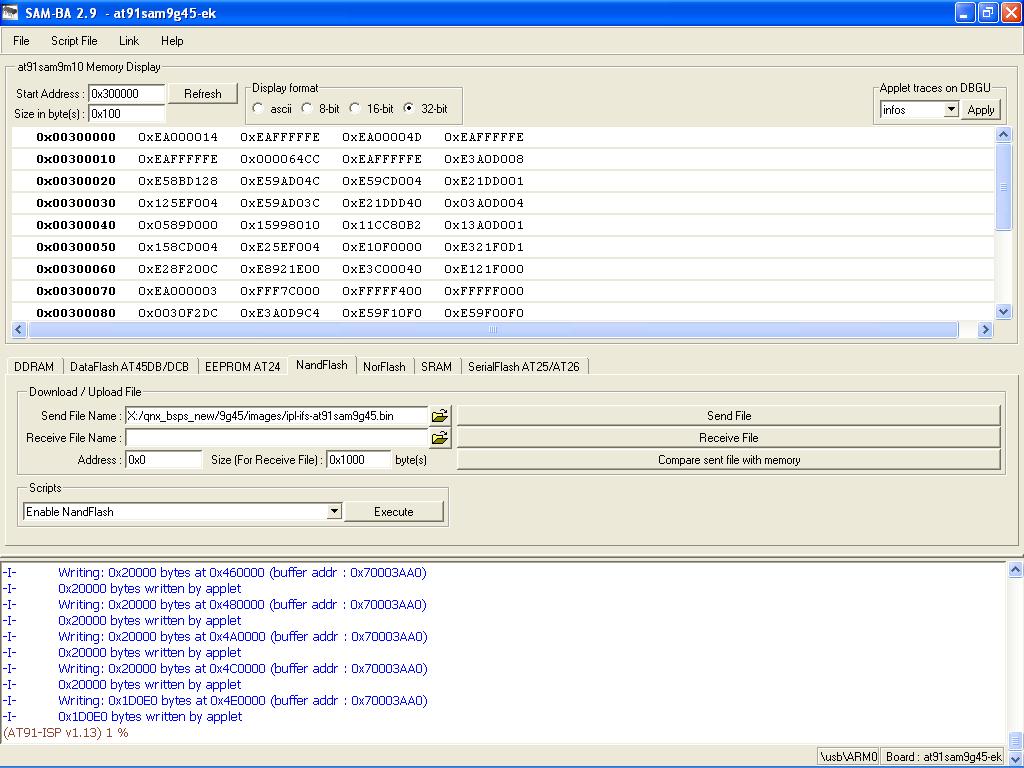The height and width of the screenshot is (768, 1024).
Task: Browse for Send File Name folder icon
Action: coord(440,415)
